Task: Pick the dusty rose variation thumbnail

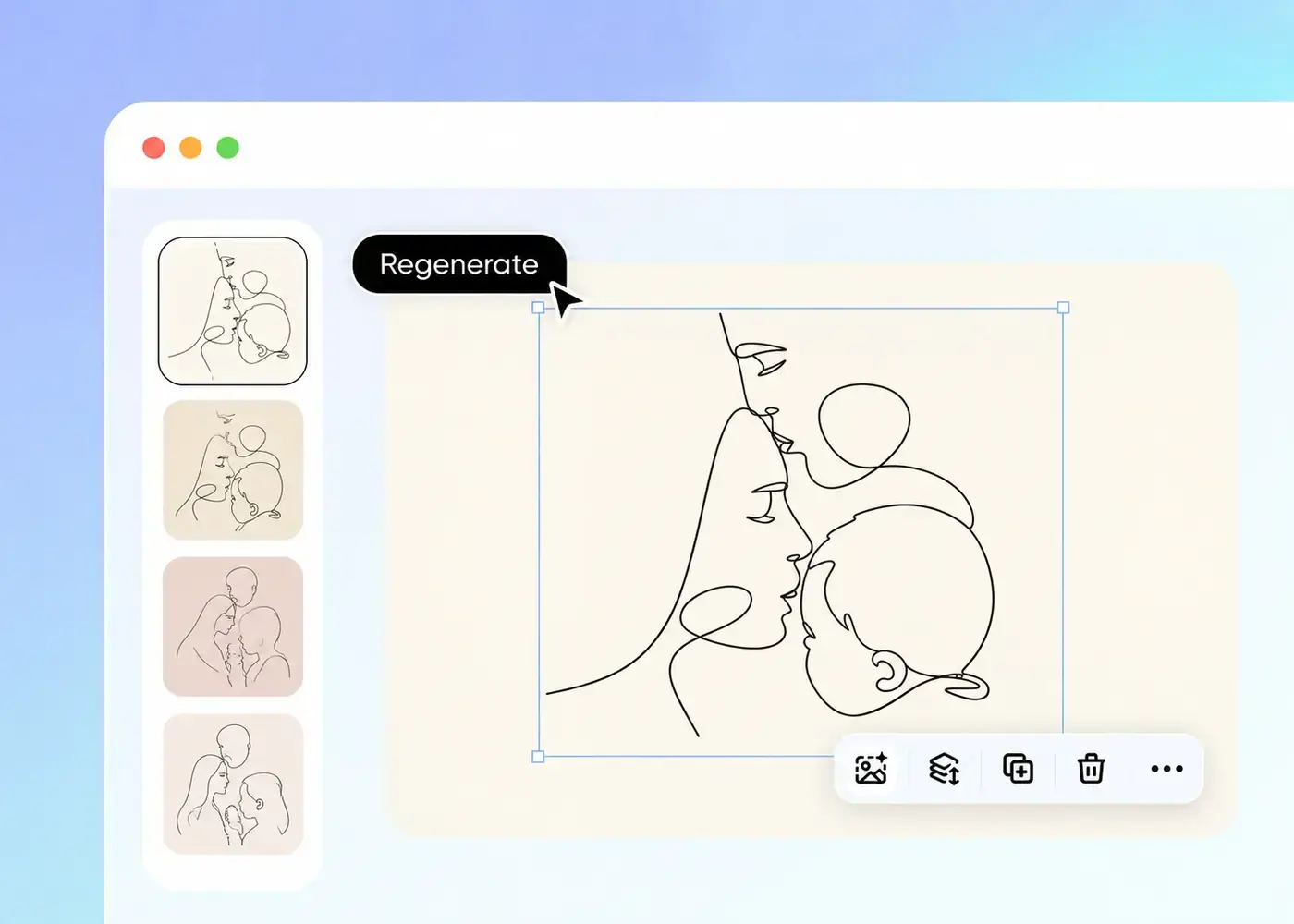Action: coord(233,626)
